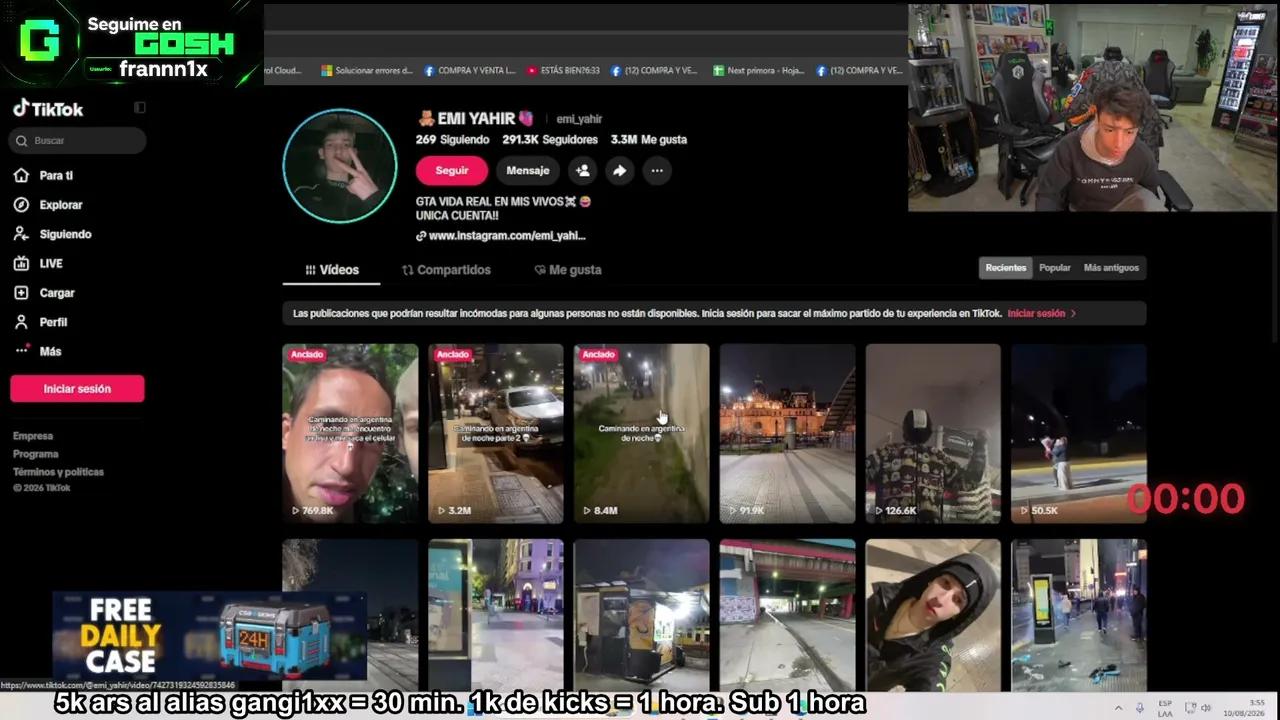1280x720 pixels.
Task: Open second-row video of overpass bridge
Action: (788, 615)
